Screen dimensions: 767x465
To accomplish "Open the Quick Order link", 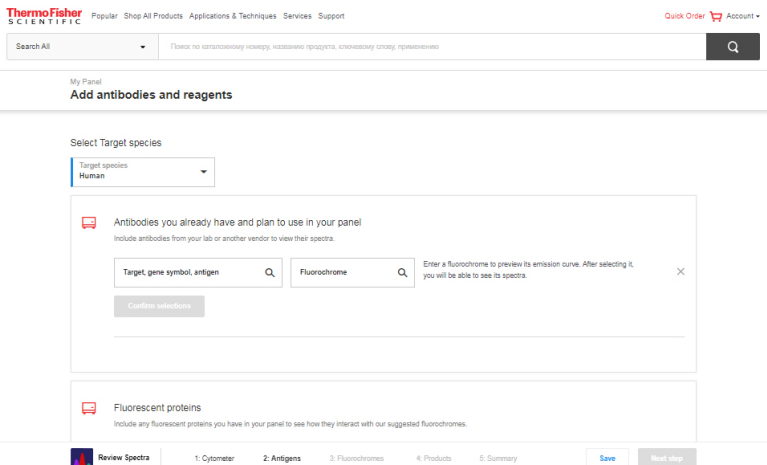I will coord(685,16).
